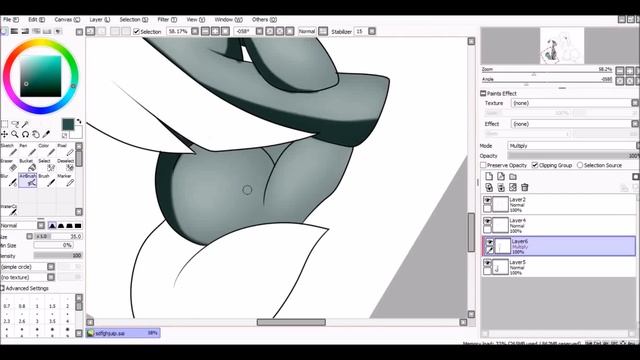Click the clear layer icon
The width and height of the screenshot is (640, 360).
coord(513,187)
